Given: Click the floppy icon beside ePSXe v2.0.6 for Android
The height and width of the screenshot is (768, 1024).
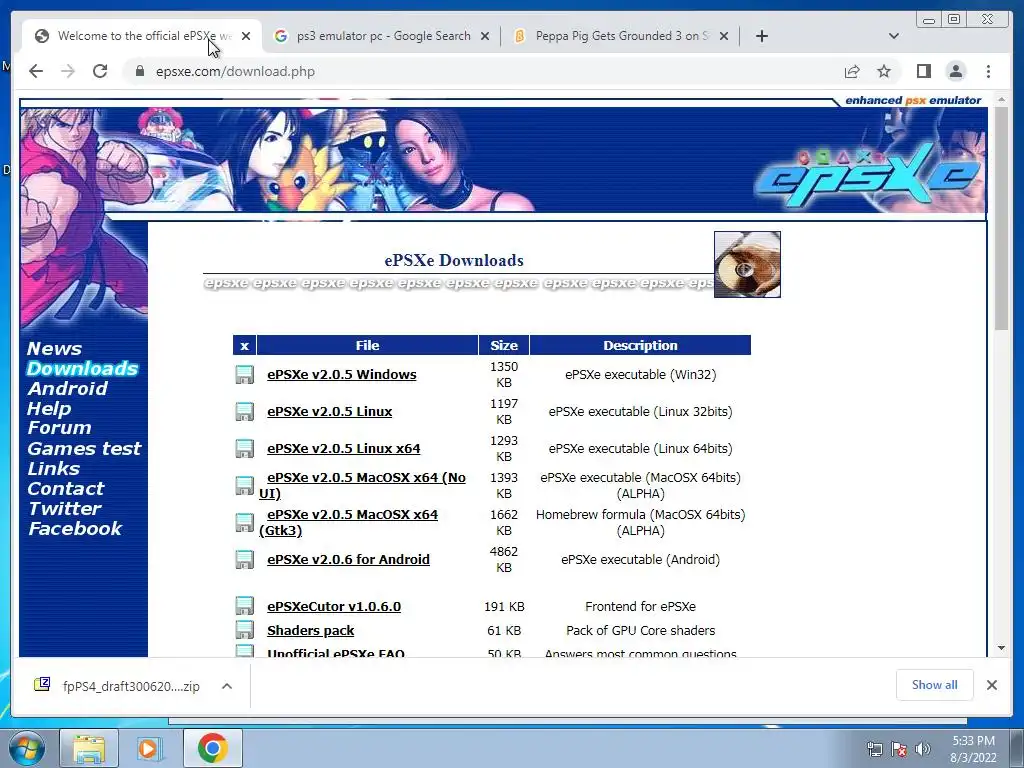Looking at the screenshot, I should (x=244, y=560).
